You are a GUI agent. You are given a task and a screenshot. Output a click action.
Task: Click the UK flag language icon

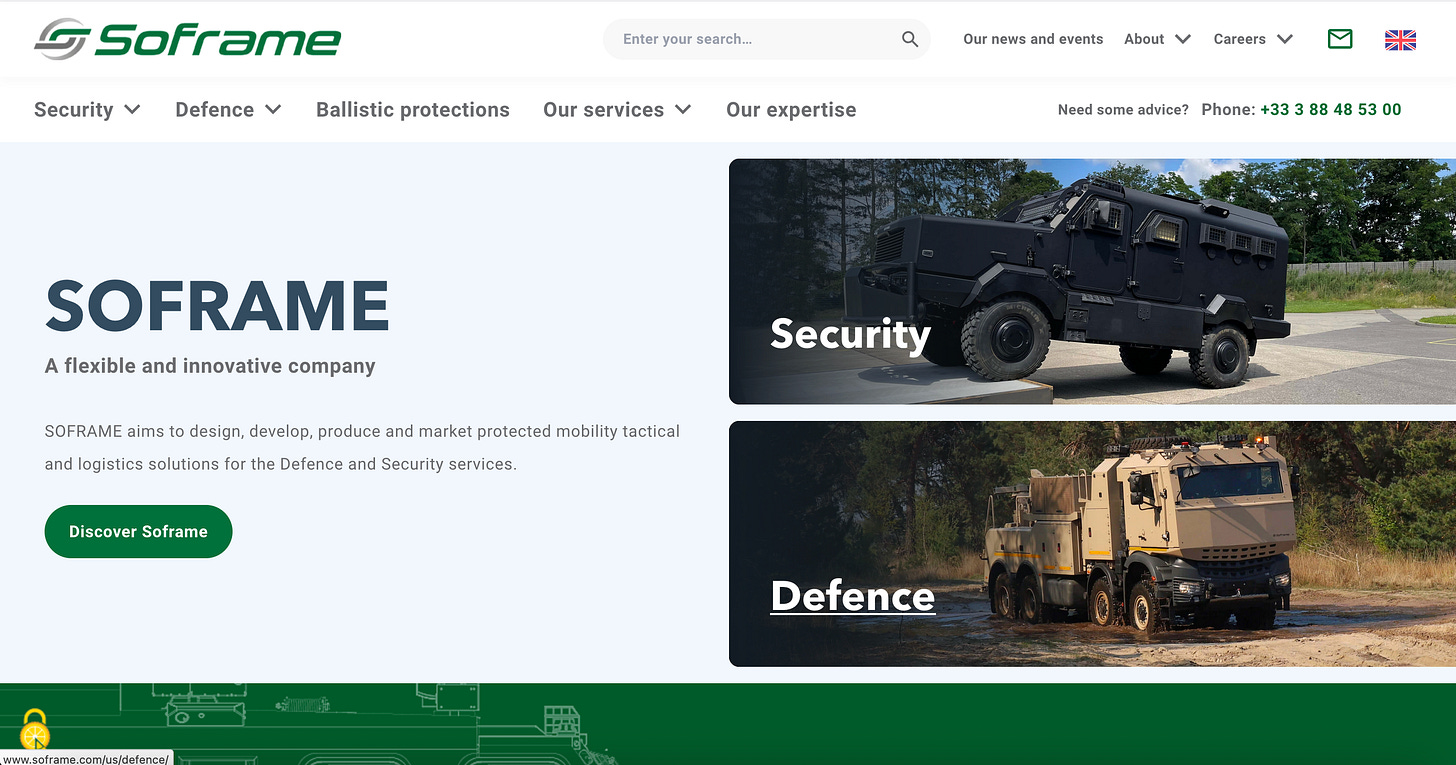click(x=1400, y=39)
